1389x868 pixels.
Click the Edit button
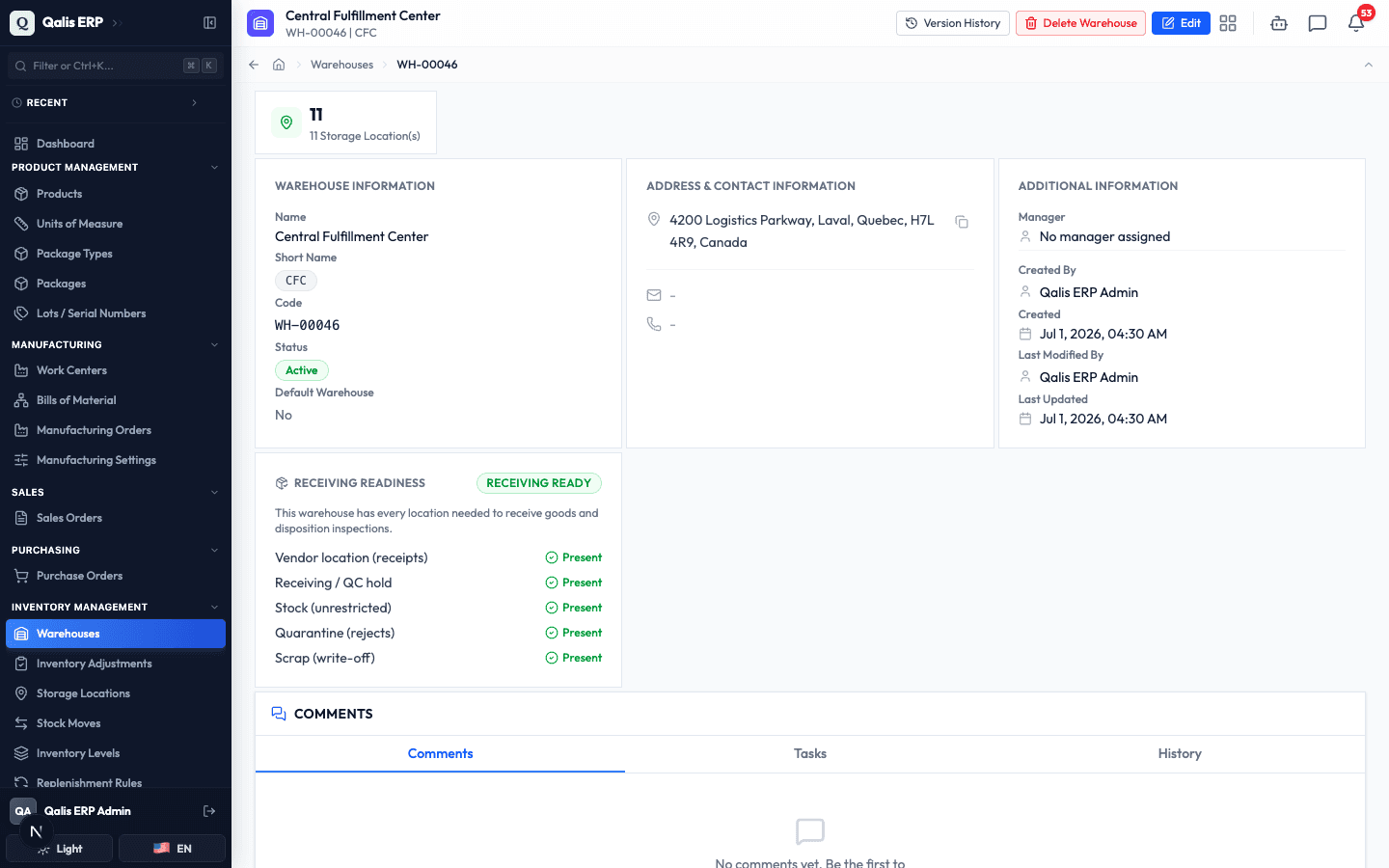[1181, 23]
